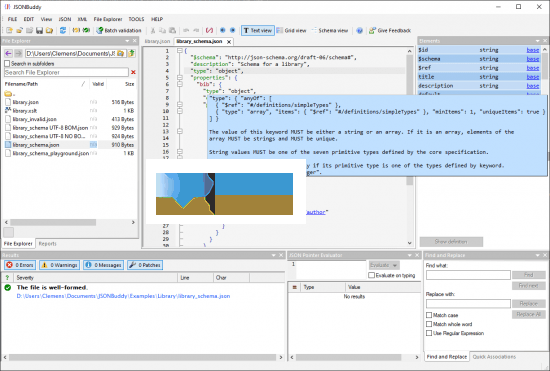The height and width of the screenshot is (371, 550).
Task: Click the gray Forward arrow in File Explorer
Action: (18, 53)
